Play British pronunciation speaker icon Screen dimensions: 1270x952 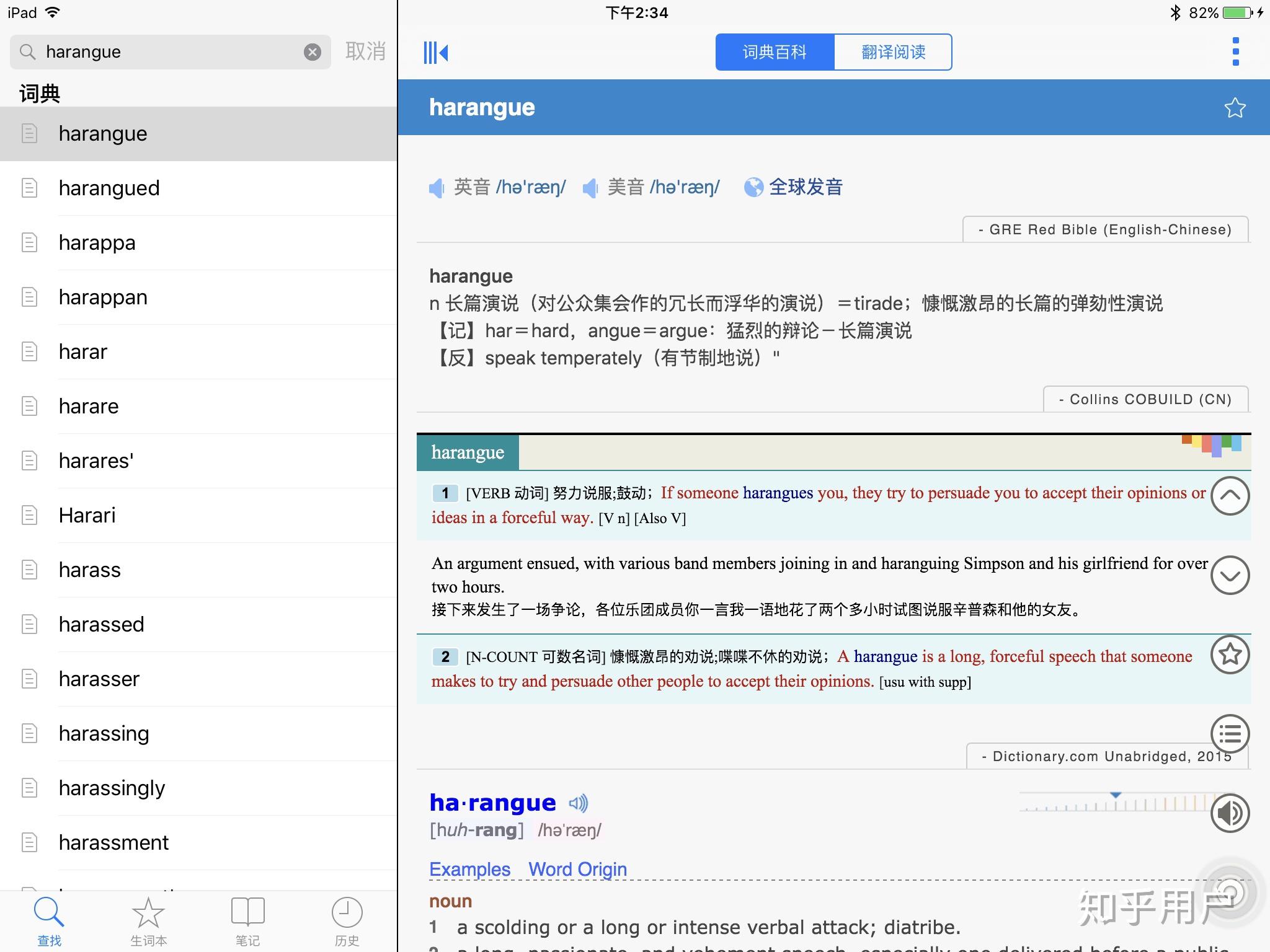437,187
